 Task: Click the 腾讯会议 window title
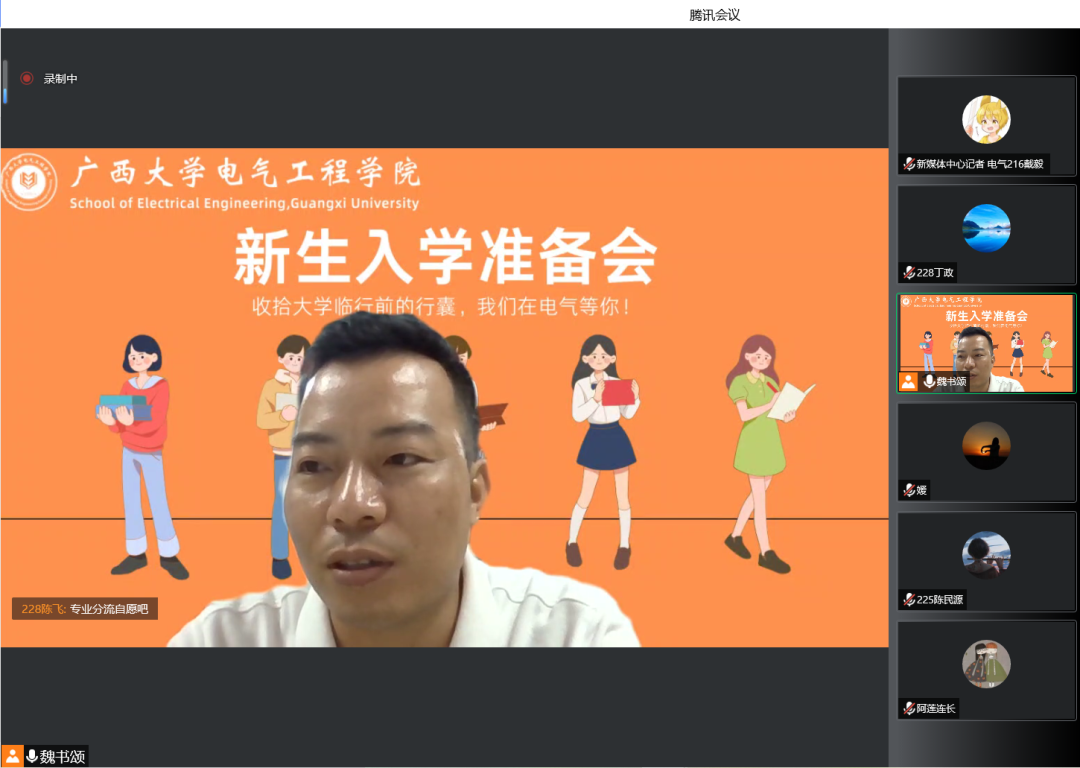pos(714,14)
